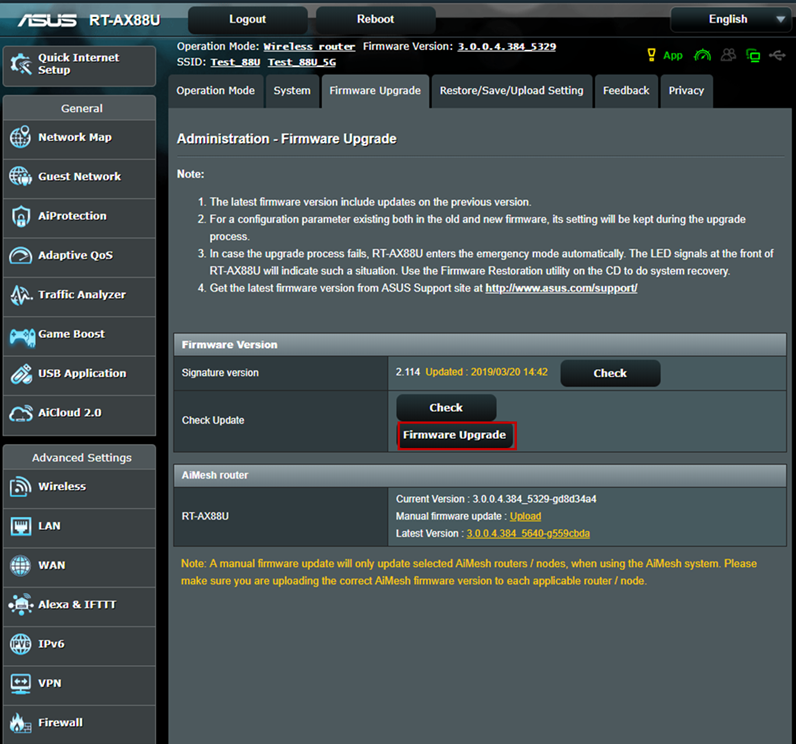Click the Adaptive QoS gauge icon
This screenshot has width=796, height=744.
(x=21, y=255)
